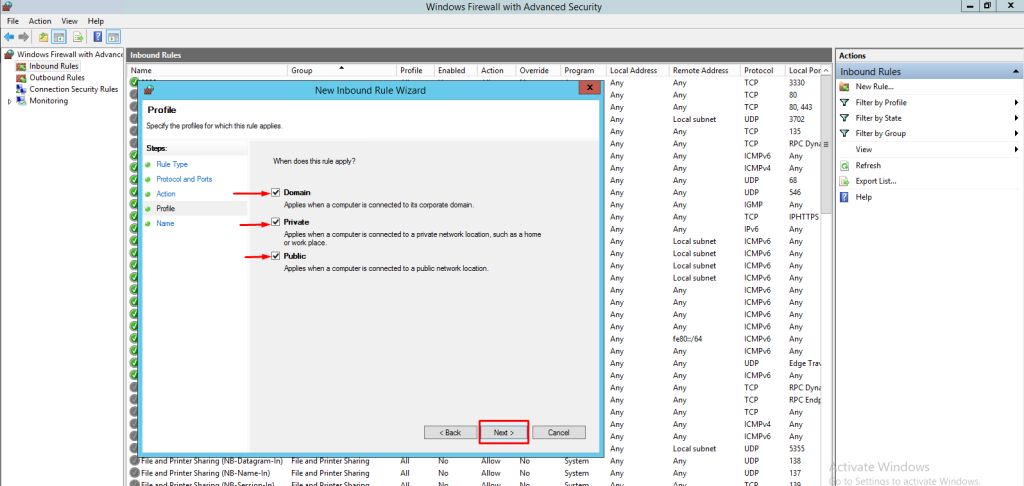The width and height of the screenshot is (1024, 486).
Task: Click the Refresh icon in Actions pane
Action: click(x=845, y=165)
